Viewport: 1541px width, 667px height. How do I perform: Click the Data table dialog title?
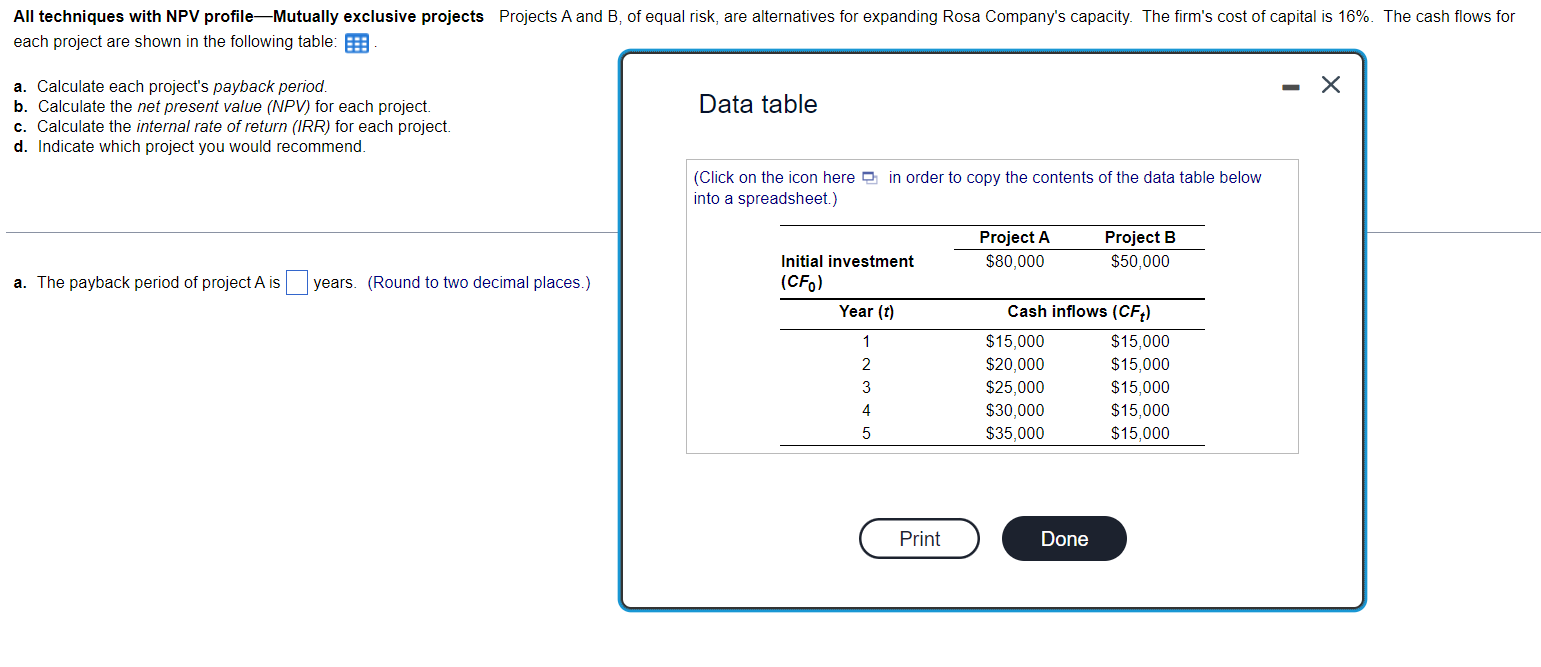click(758, 104)
